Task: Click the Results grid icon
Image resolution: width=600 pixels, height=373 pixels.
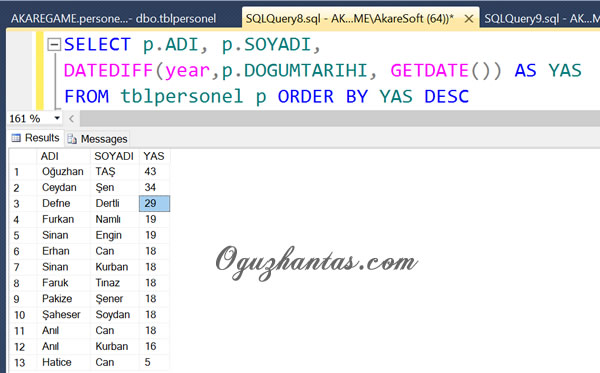Action: point(16,138)
